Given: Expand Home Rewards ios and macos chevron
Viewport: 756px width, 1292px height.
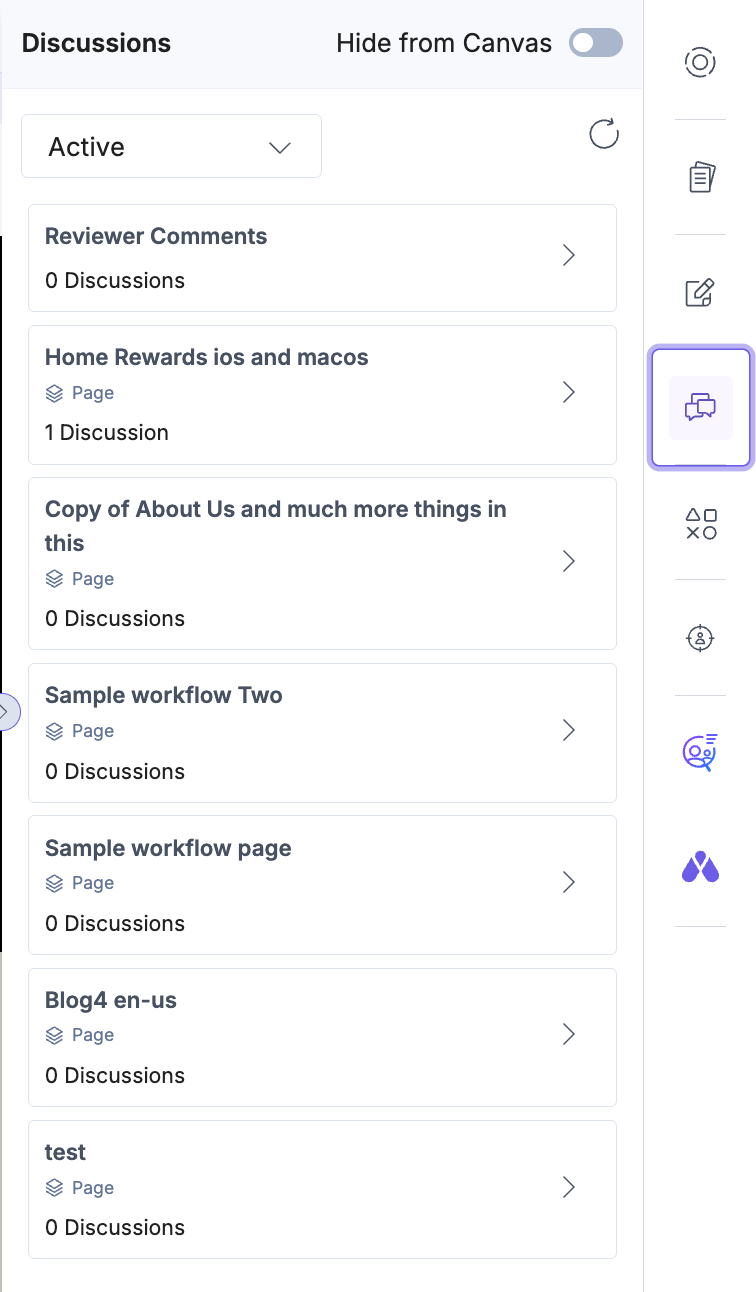Looking at the screenshot, I should click(569, 392).
